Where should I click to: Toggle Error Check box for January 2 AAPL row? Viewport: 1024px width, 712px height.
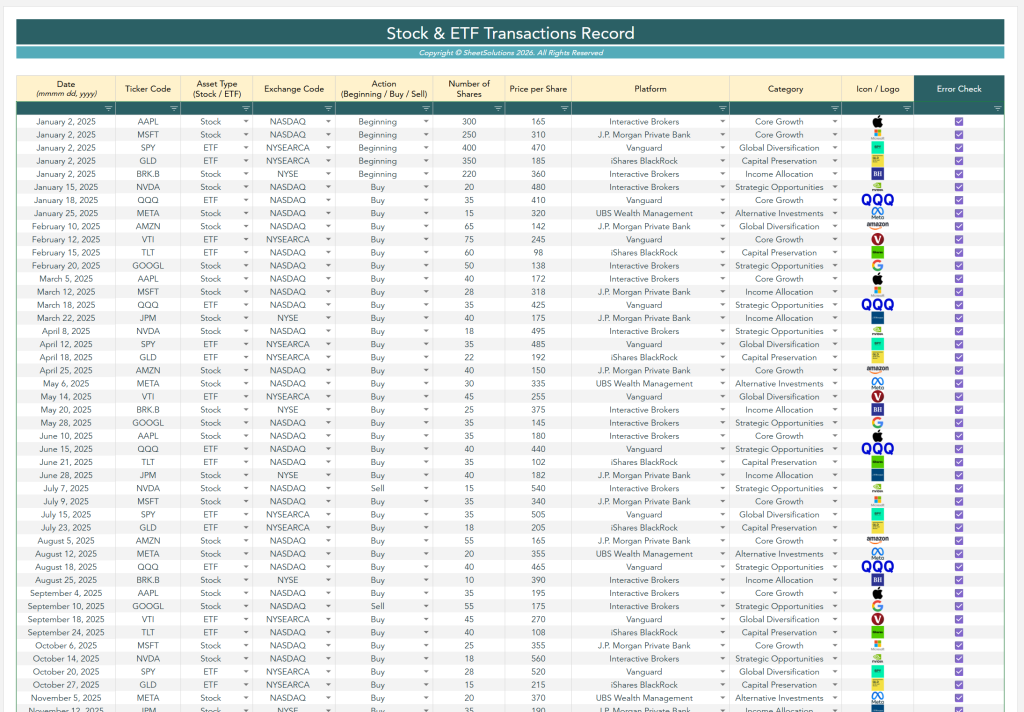click(x=959, y=121)
